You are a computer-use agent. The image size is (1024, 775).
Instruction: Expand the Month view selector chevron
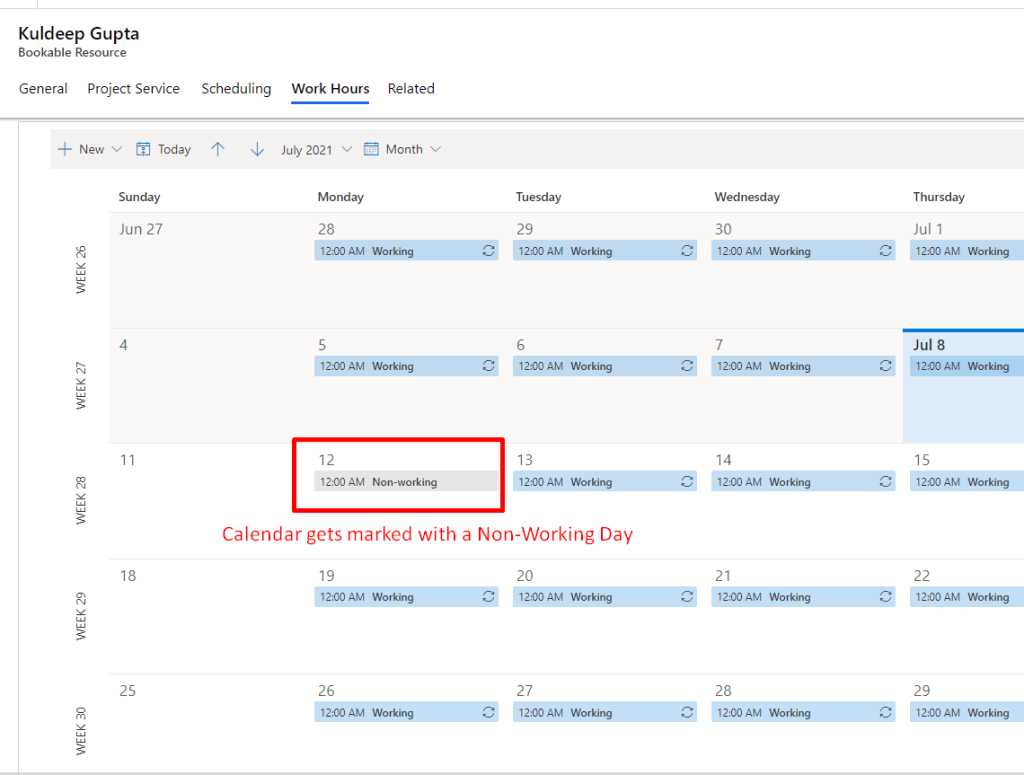tap(436, 149)
